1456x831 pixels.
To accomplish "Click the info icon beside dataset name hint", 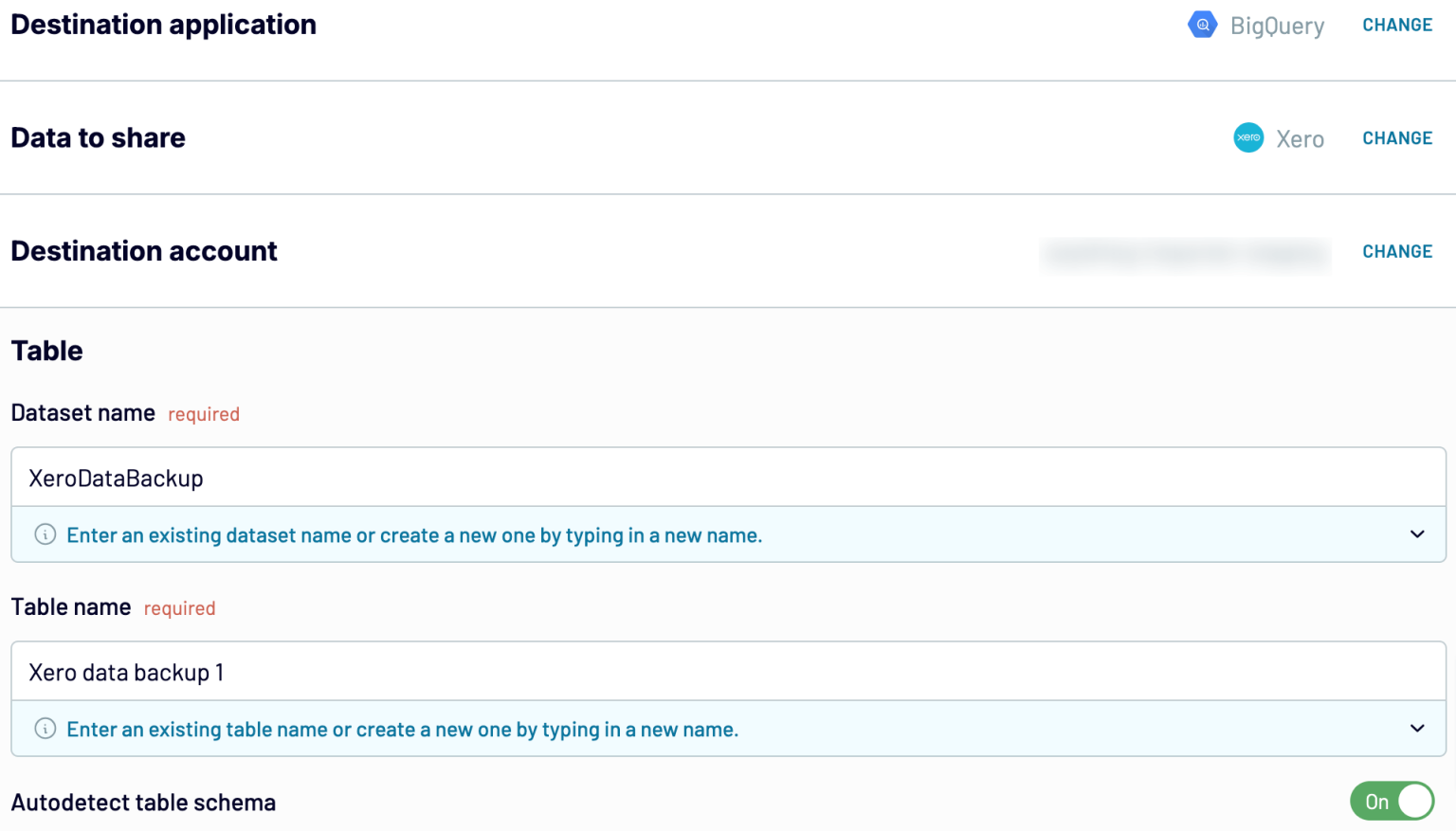I will [x=45, y=534].
